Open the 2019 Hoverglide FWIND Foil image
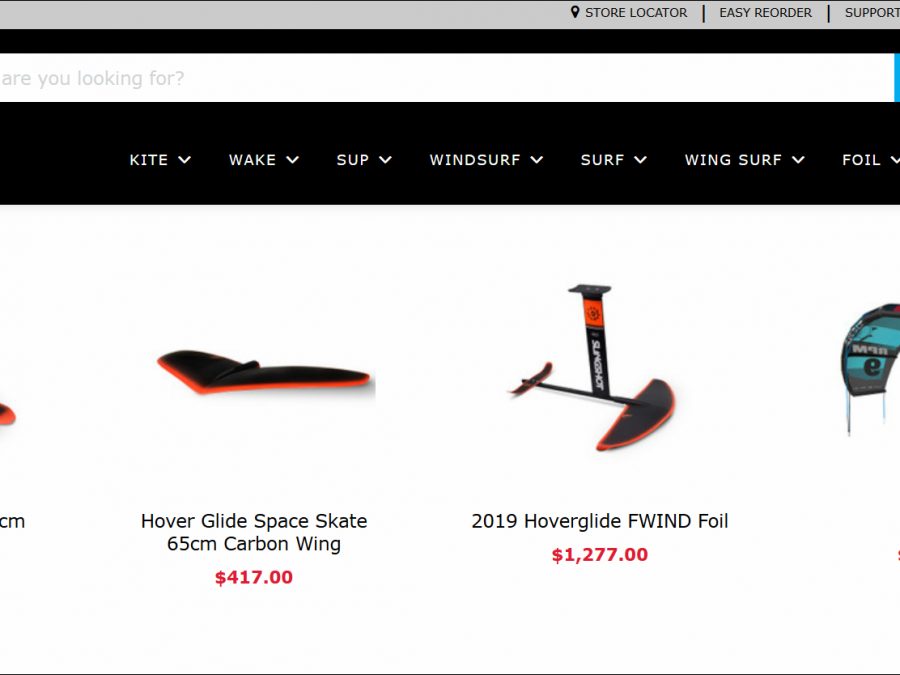This screenshot has width=900, height=675. pyautogui.click(x=592, y=368)
